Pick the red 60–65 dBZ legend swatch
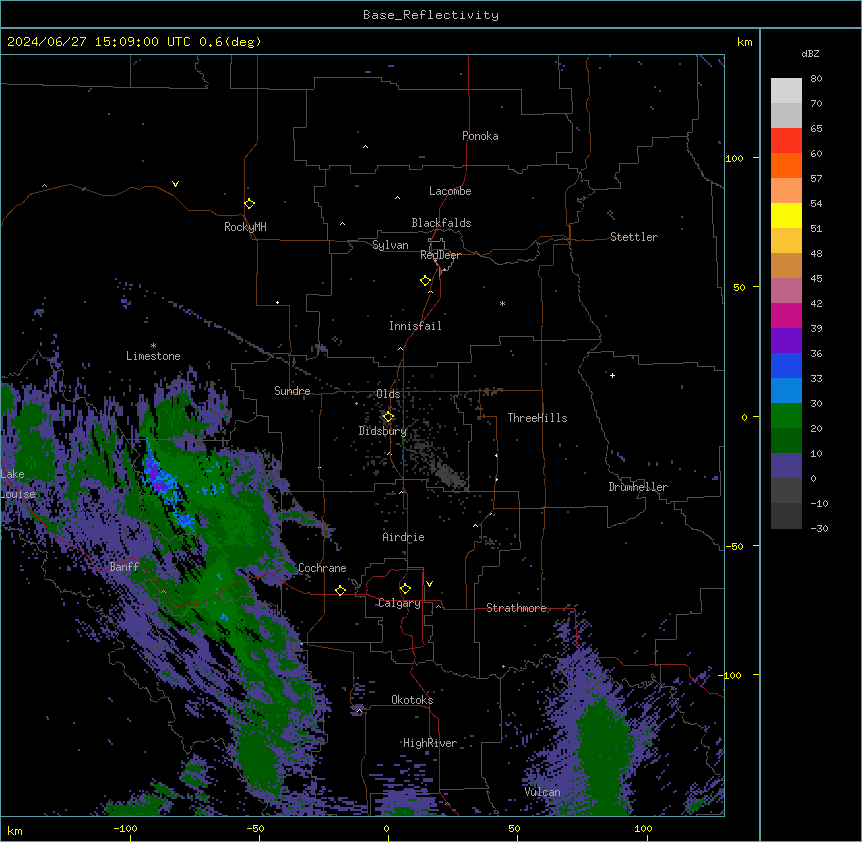Screen dimensions: 862x842 pos(786,140)
